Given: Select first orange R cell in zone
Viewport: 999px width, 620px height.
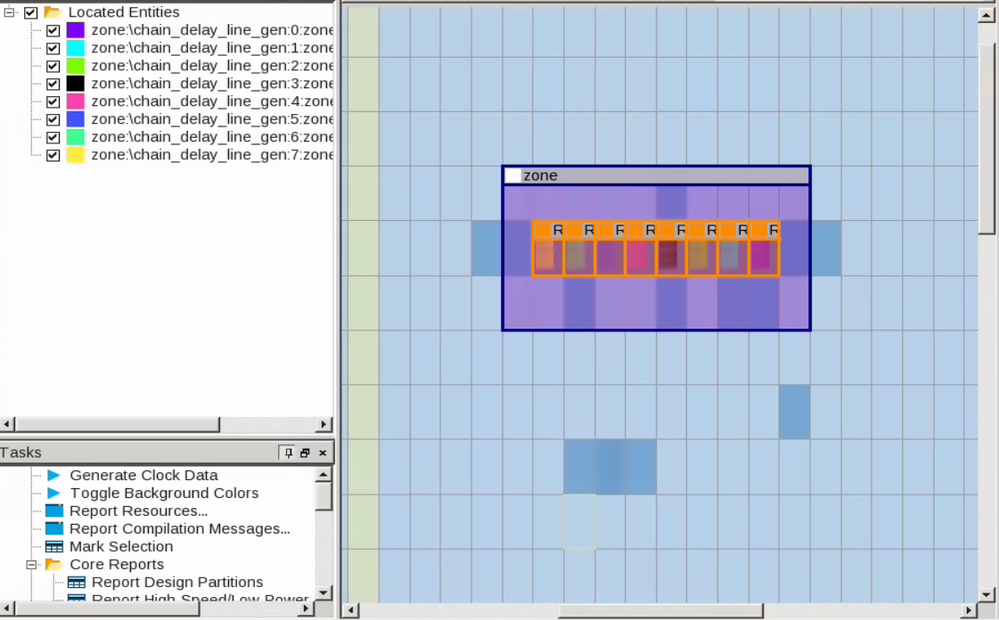Looking at the screenshot, I should click(548, 249).
